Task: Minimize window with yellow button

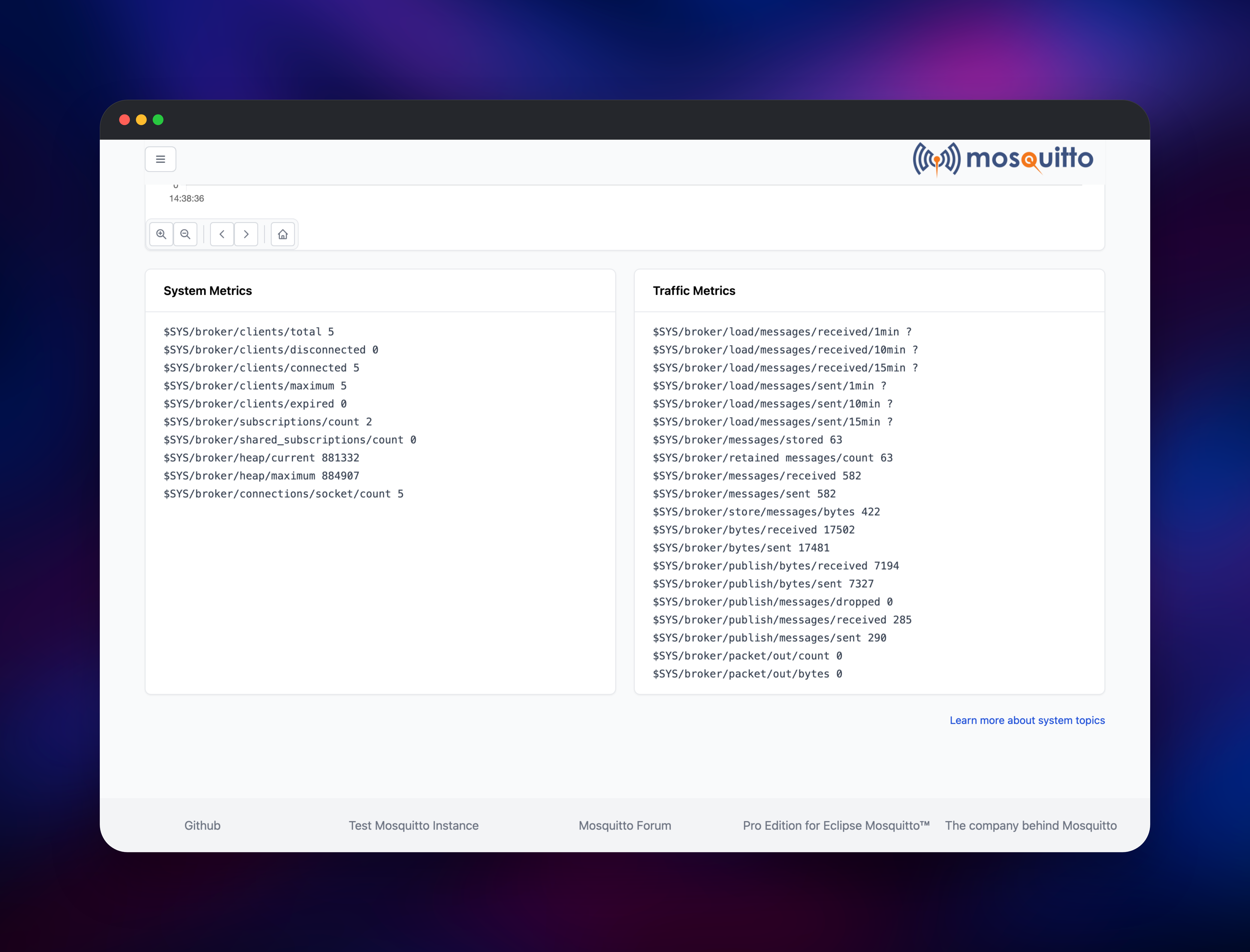Action: (141, 120)
